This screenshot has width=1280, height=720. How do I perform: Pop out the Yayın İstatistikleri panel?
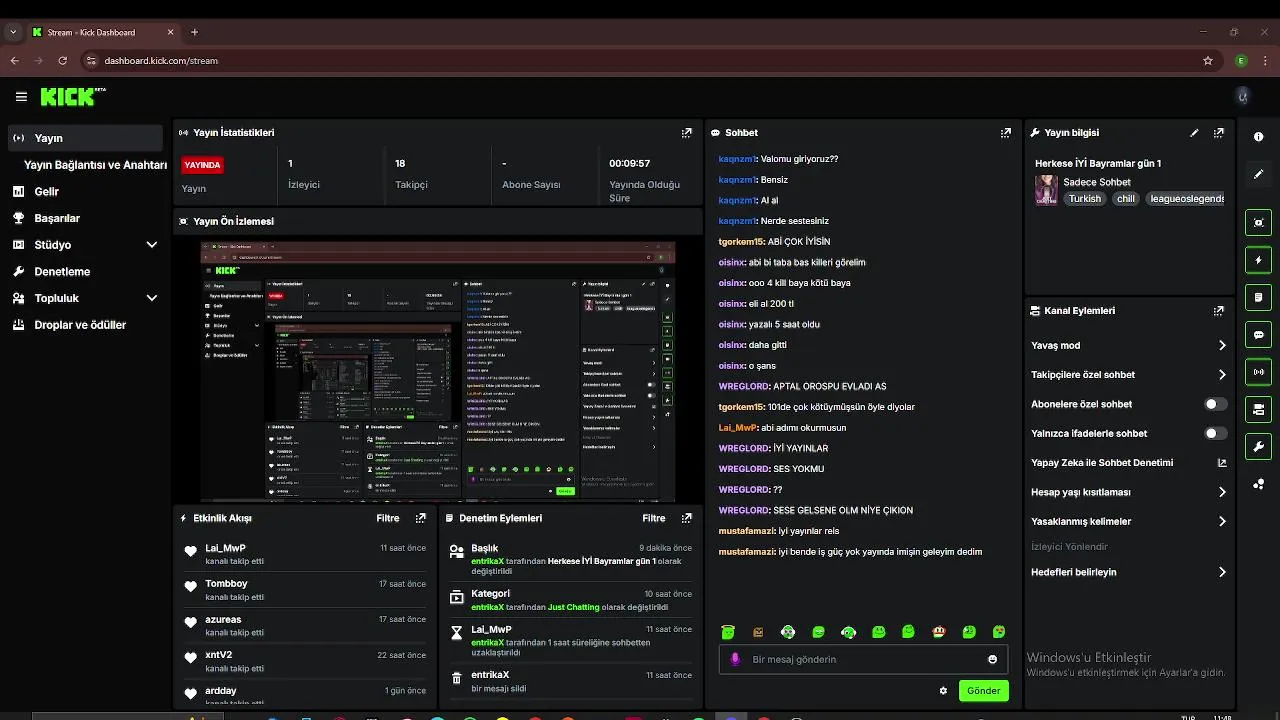click(x=686, y=133)
